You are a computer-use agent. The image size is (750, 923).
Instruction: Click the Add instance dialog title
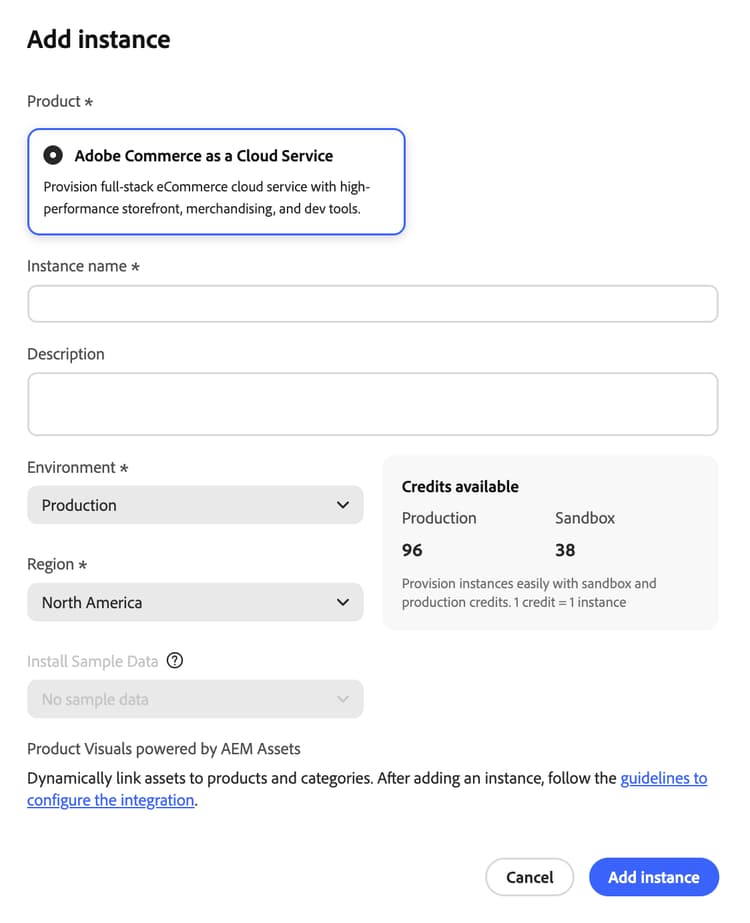(x=98, y=40)
